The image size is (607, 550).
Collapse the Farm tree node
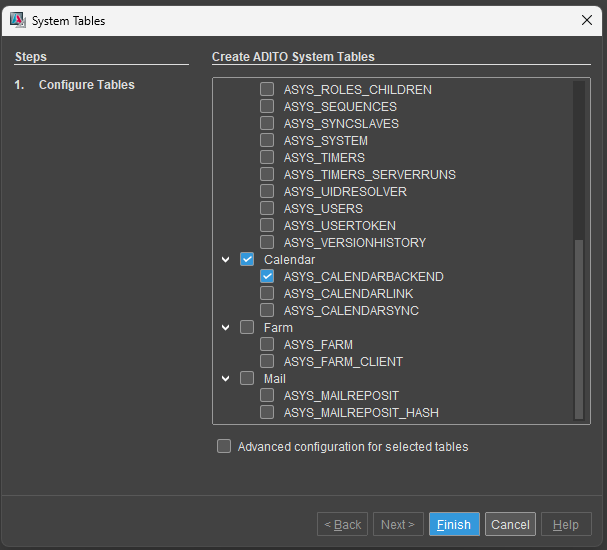click(226, 328)
